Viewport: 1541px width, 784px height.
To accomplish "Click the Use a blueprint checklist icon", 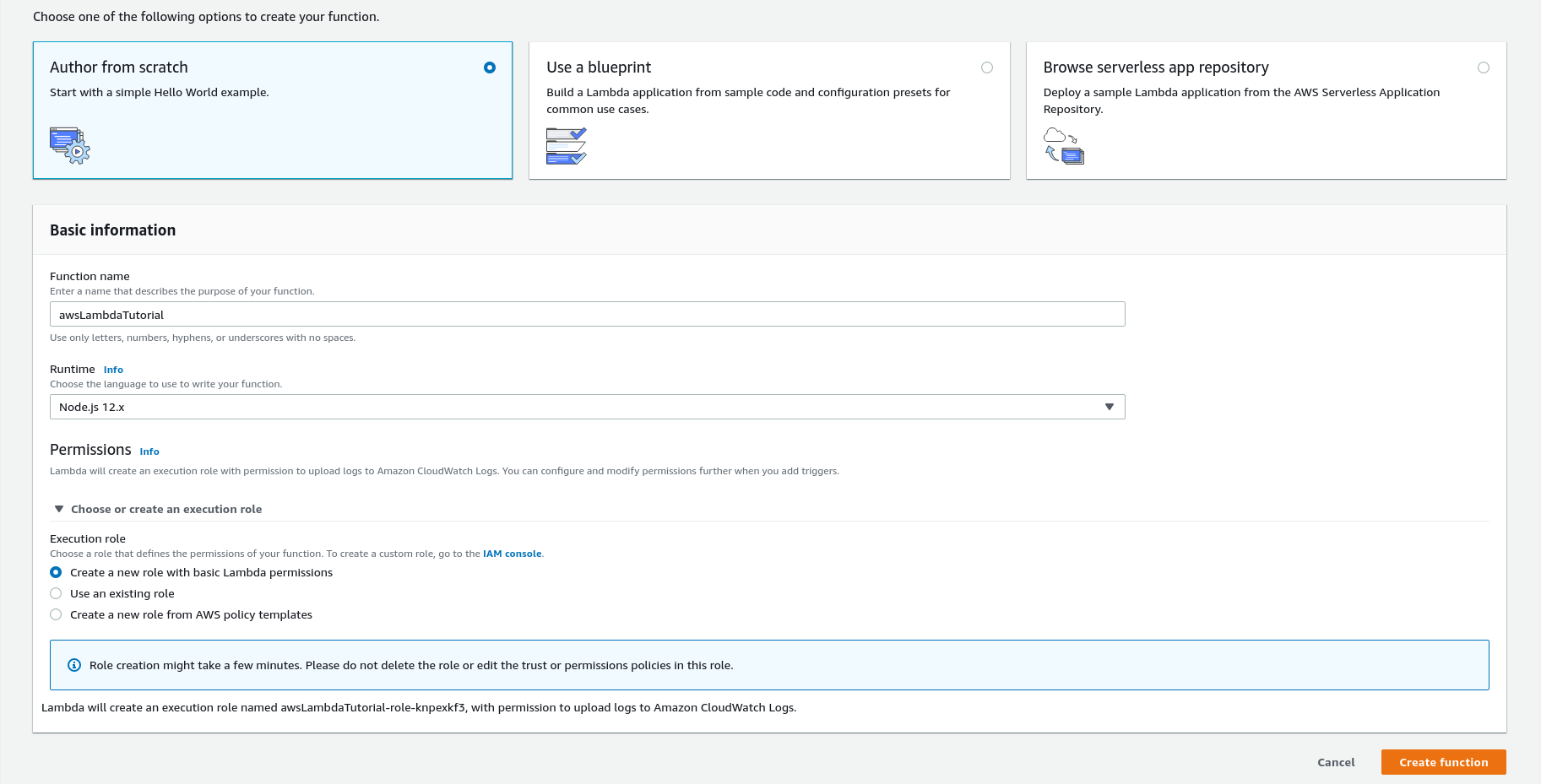I will coord(567,146).
